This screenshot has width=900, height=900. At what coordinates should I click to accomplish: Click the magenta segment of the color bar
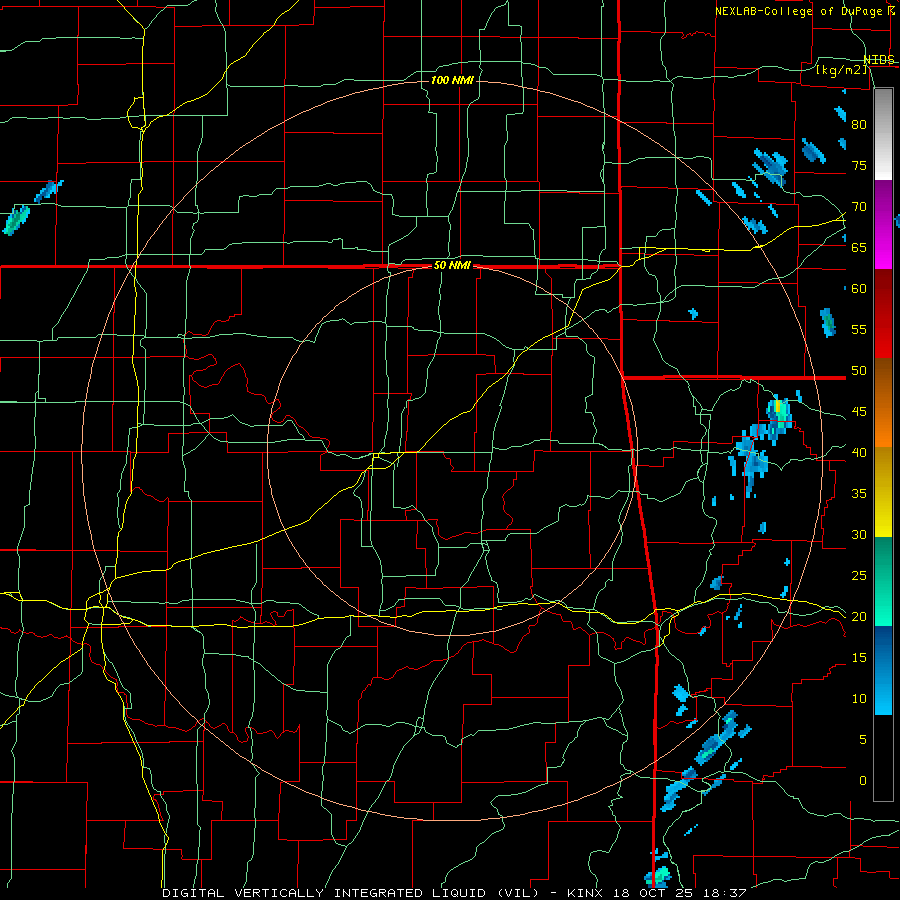click(x=883, y=224)
